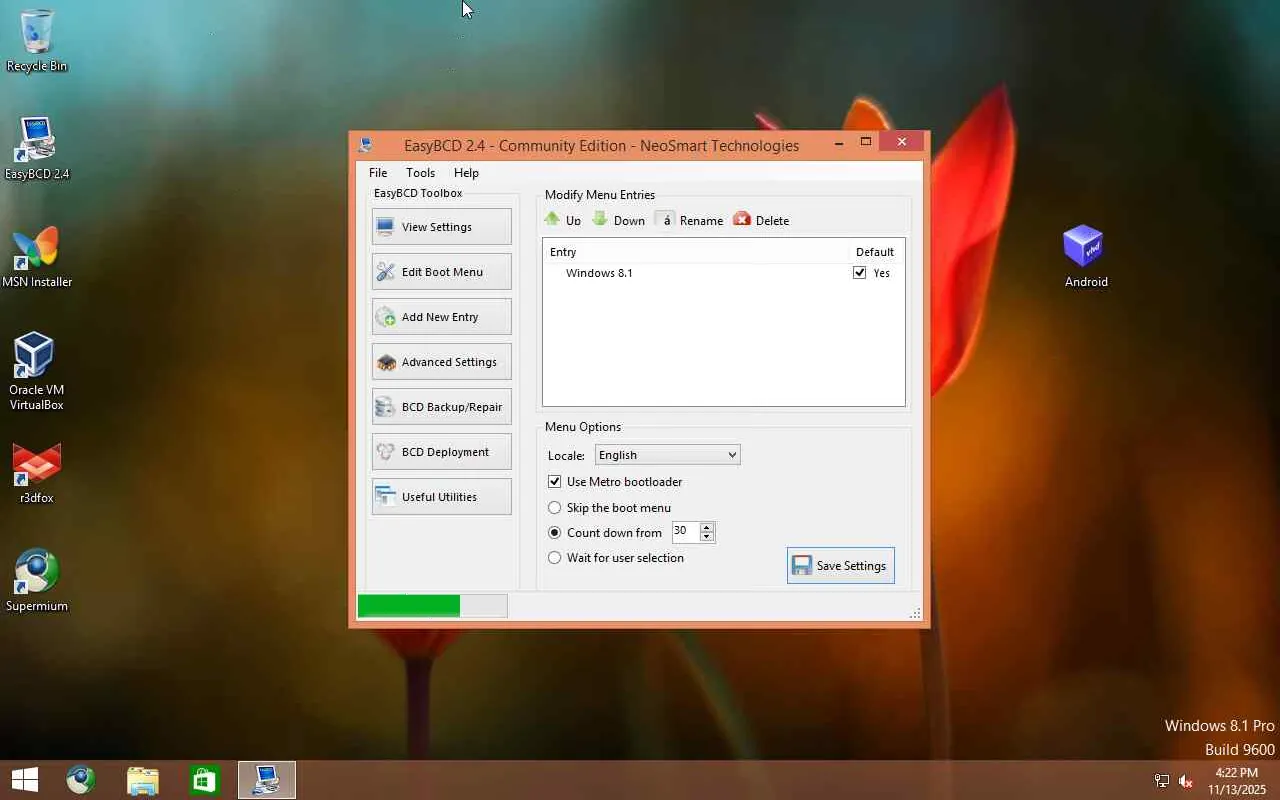
Task: Select the Supermium desktop shortcut
Action: pyautogui.click(x=37, y=580)
